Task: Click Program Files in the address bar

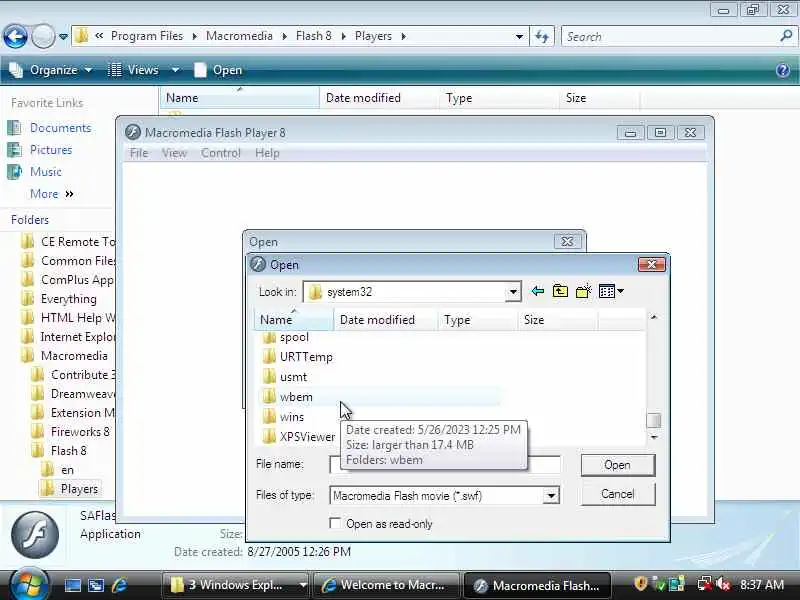Action: [147, 36]
